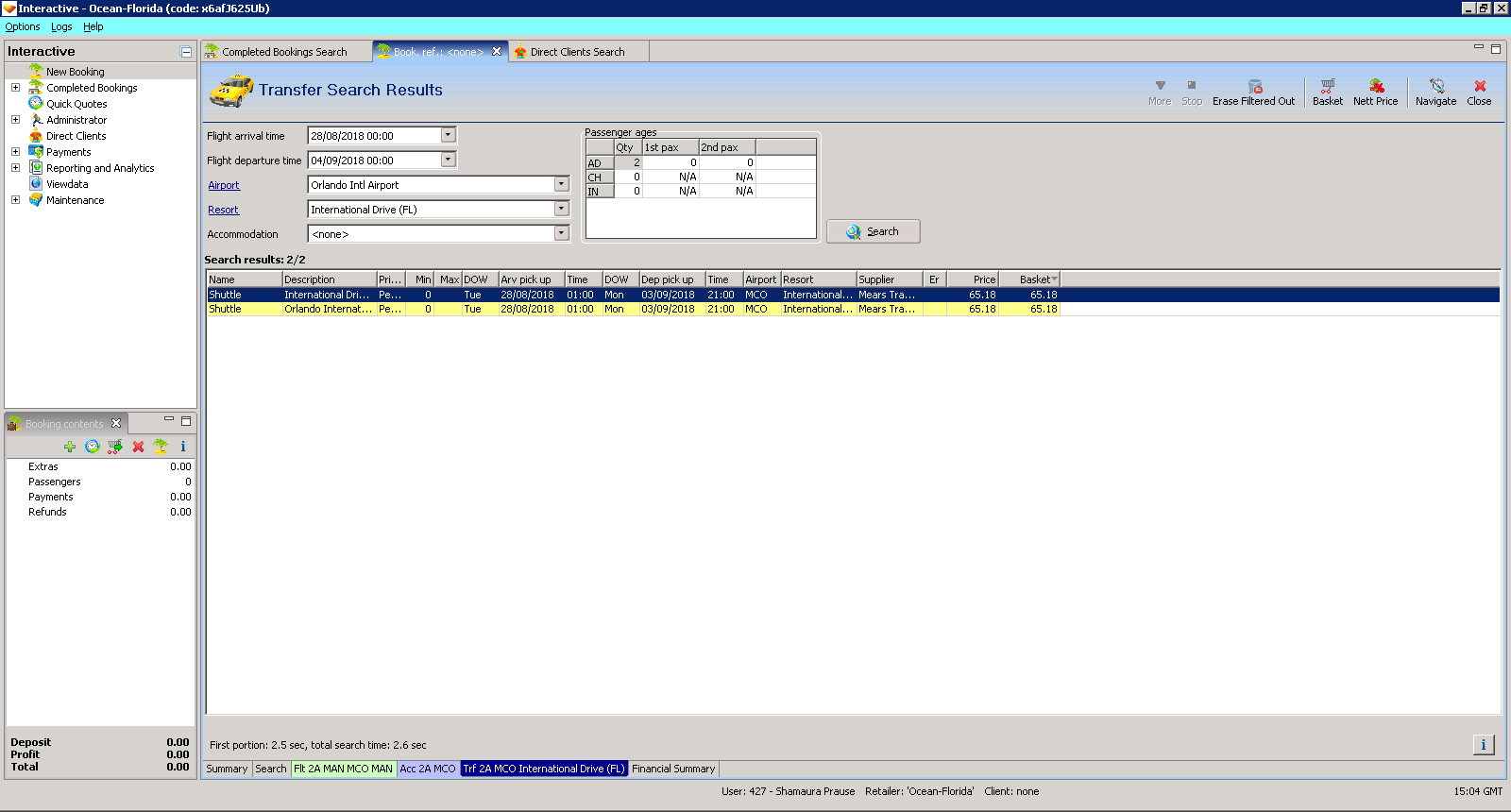
Task: Select the Refunds row in Booking contents
Action: click(x=100, y=512)
